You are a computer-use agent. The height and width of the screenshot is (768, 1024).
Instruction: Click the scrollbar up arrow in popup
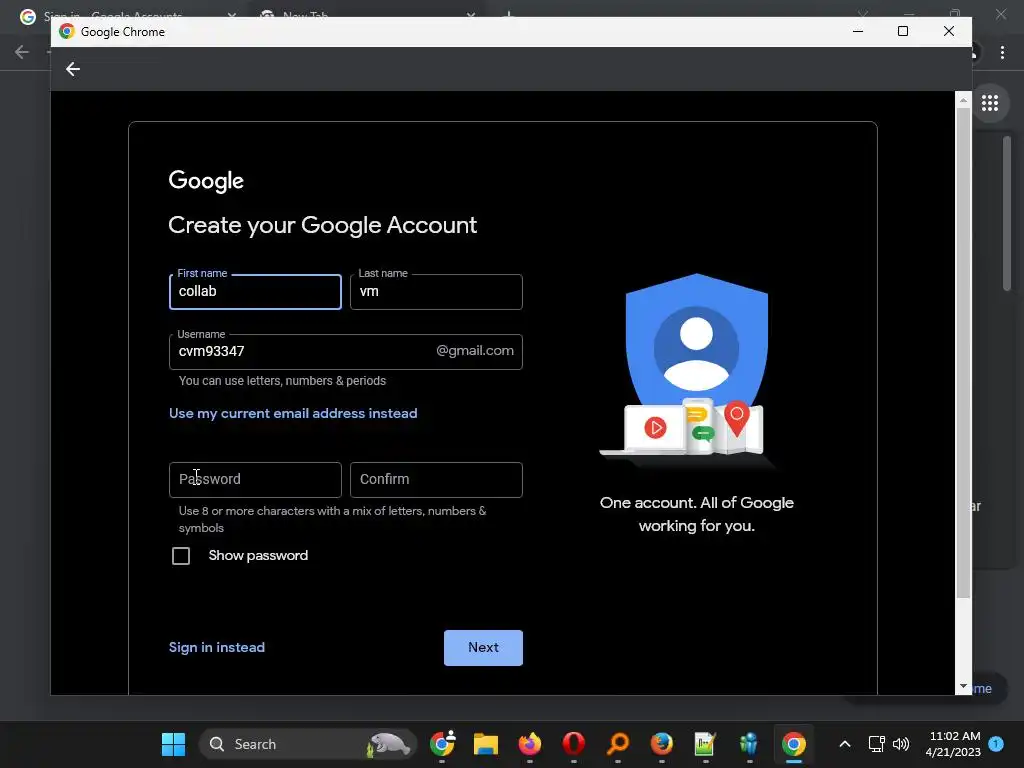(963, 100)
